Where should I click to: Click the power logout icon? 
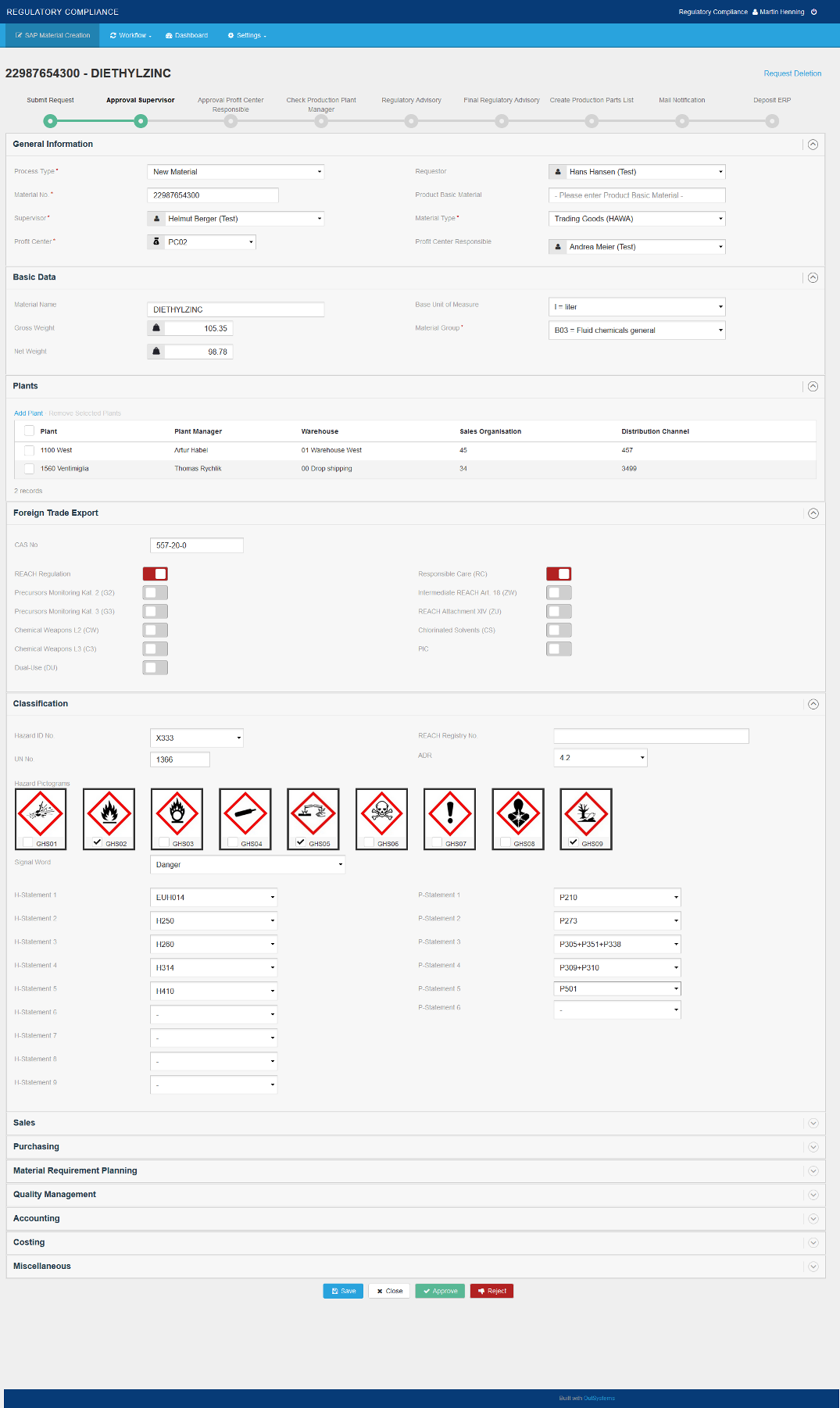(813, 12)
